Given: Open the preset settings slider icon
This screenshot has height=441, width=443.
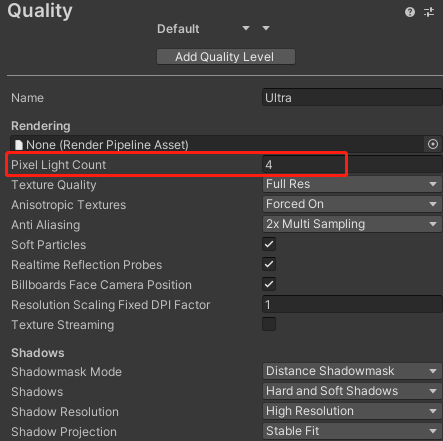Looking at the screenshot, I should click(429, 12).
